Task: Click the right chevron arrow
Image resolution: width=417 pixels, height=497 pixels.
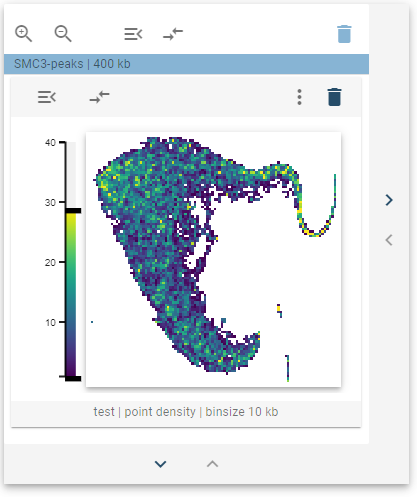Action: tap(389, 200)
